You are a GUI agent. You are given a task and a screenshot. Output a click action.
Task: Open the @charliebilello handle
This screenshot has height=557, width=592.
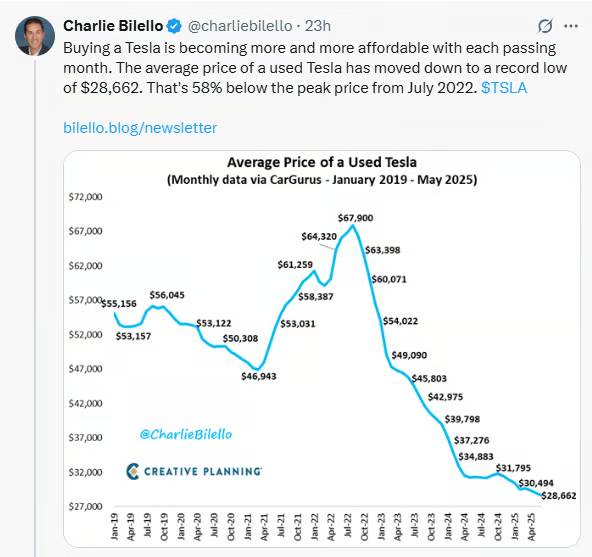click(240, 26)
